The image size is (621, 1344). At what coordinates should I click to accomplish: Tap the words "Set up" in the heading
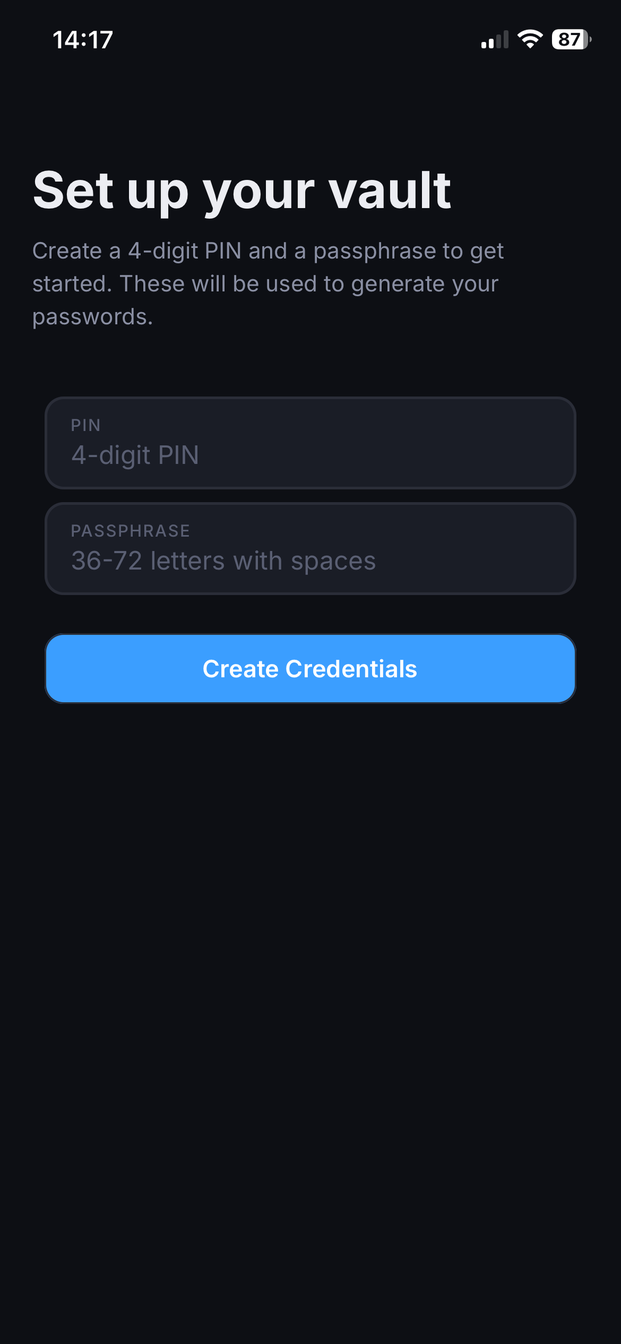112,190
